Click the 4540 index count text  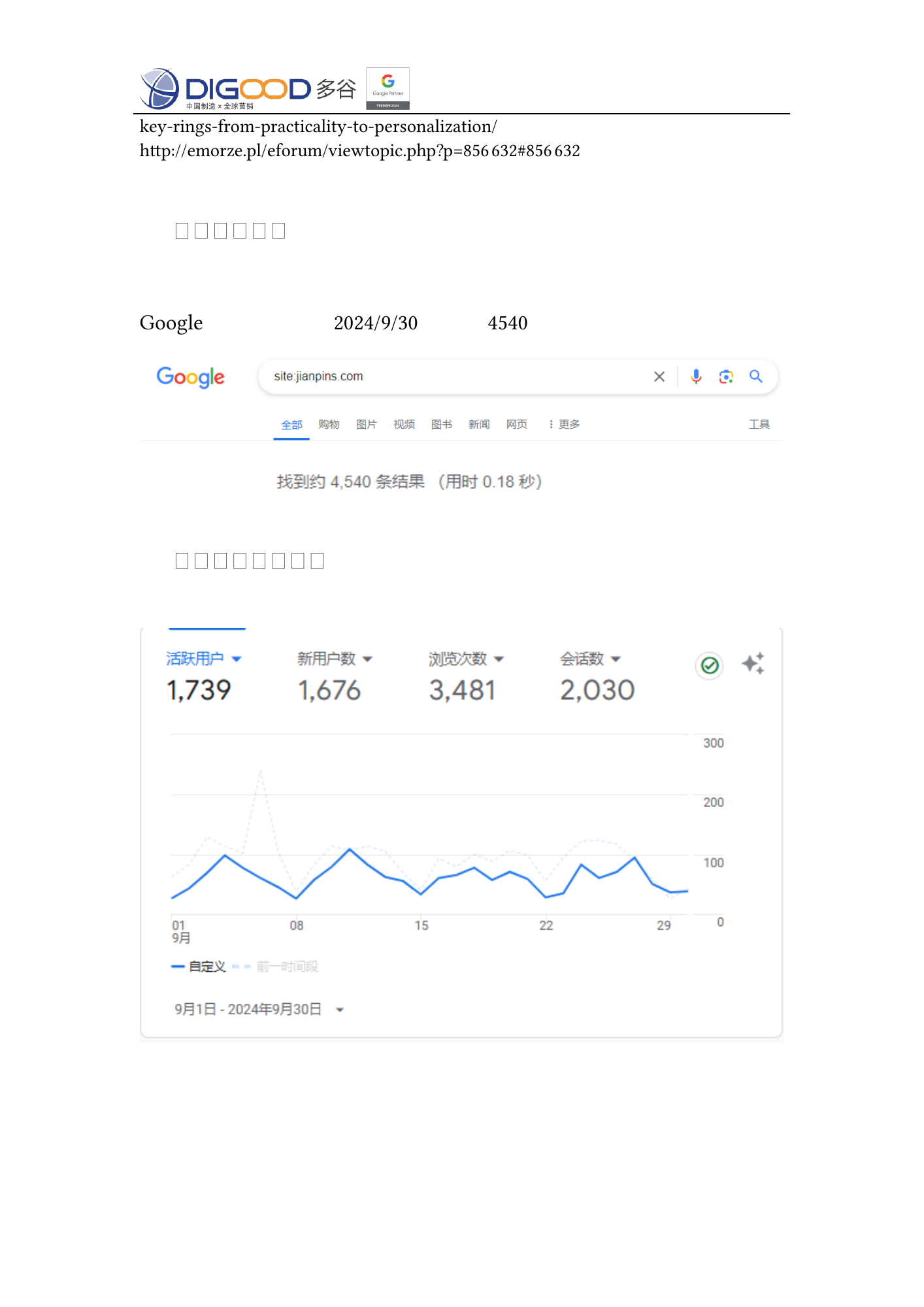point(508,323)
